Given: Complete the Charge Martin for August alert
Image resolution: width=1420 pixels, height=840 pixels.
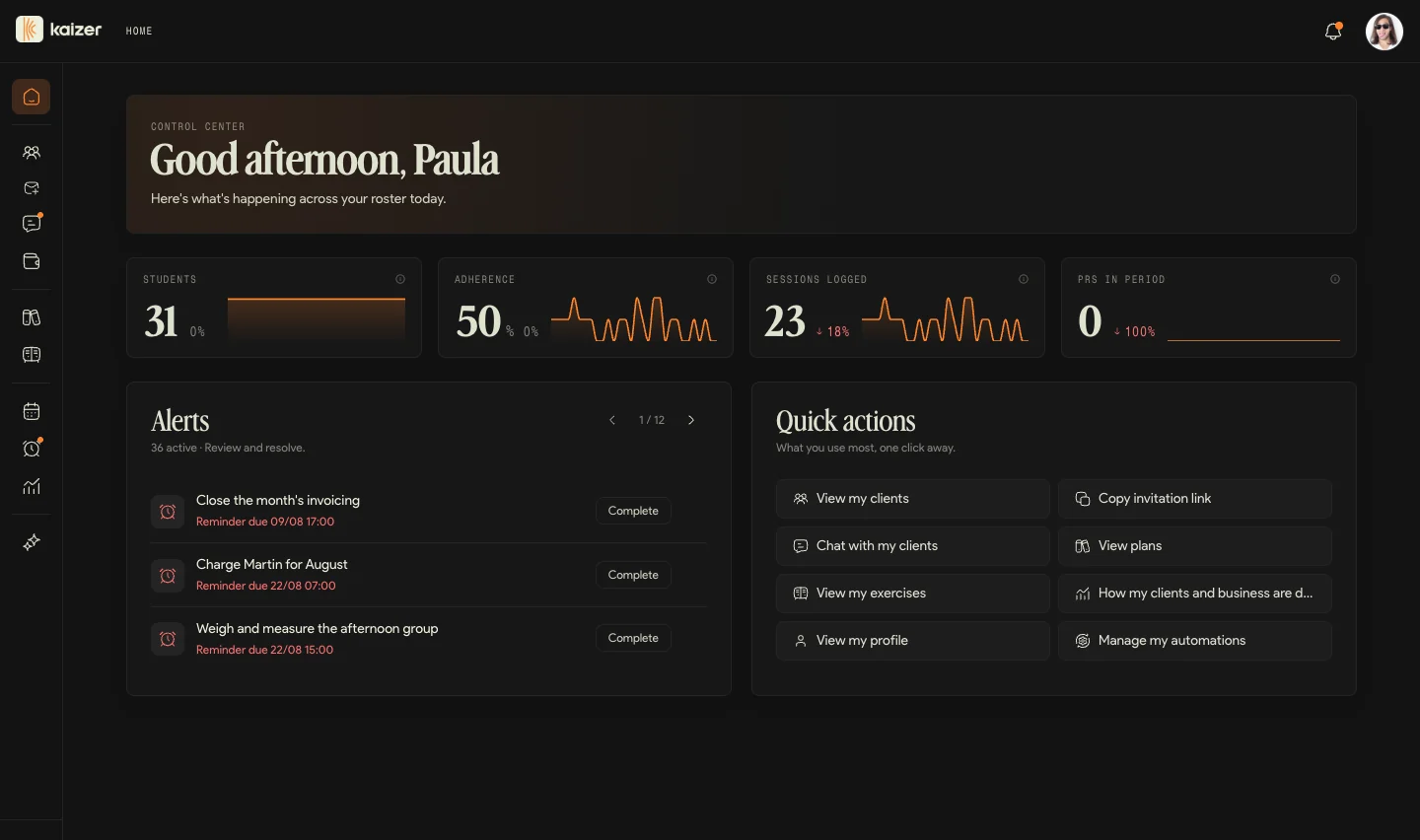Looking at the screenshot, I should (x=633, y=575).
